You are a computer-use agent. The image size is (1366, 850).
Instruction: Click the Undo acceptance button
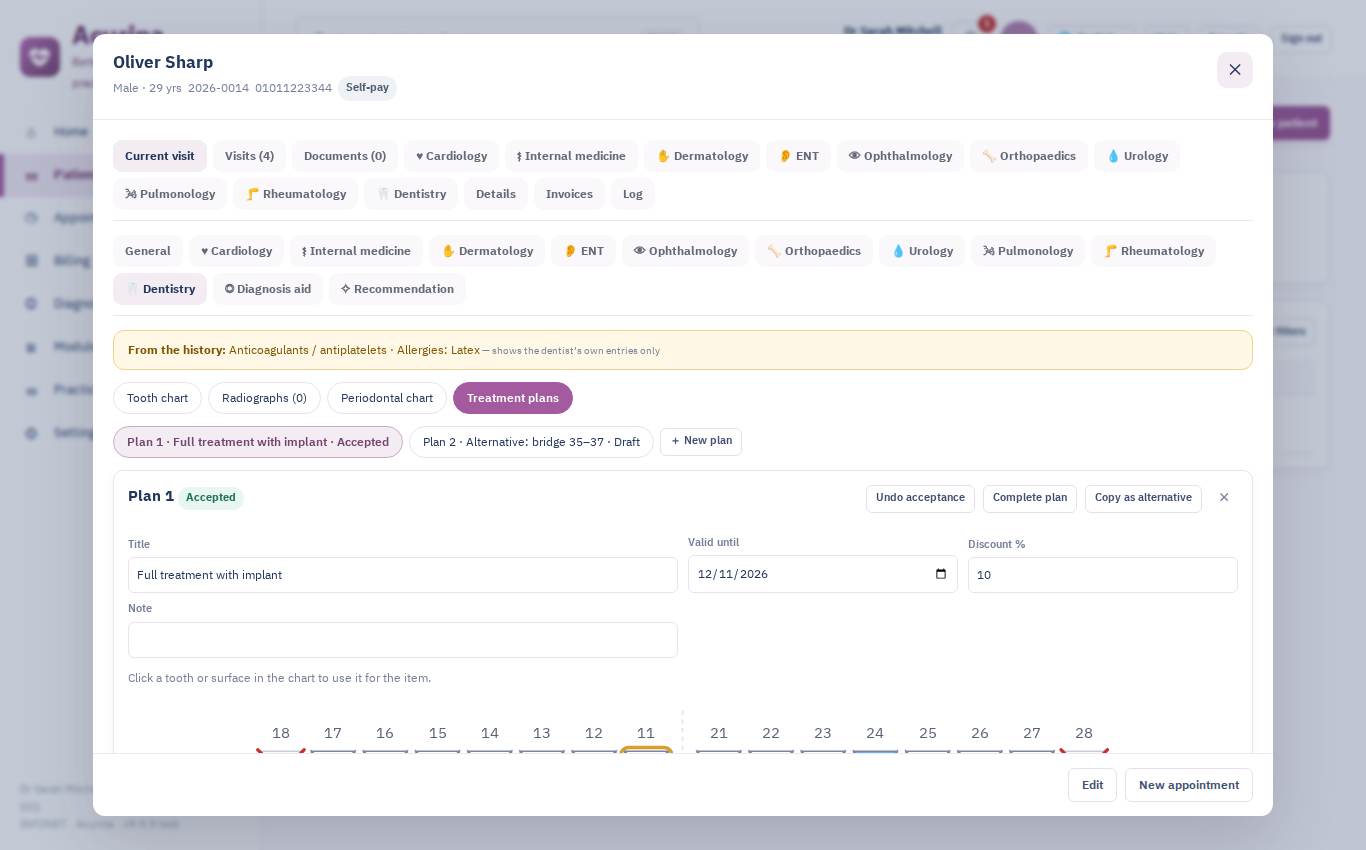pos(920,498)
